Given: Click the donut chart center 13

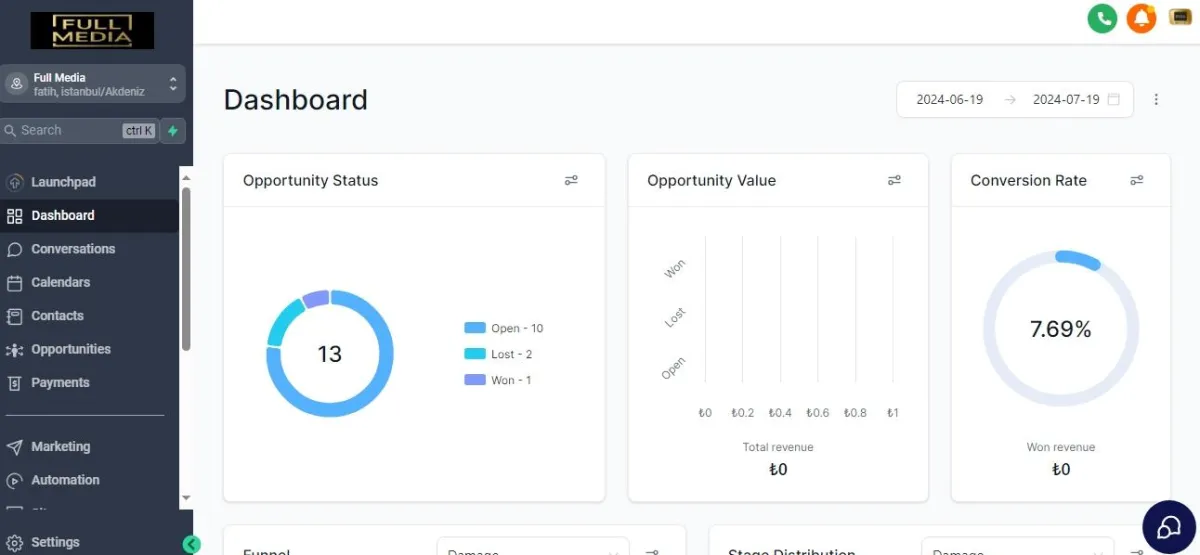Looking at the screenshot, I should (x=330, y=354).
